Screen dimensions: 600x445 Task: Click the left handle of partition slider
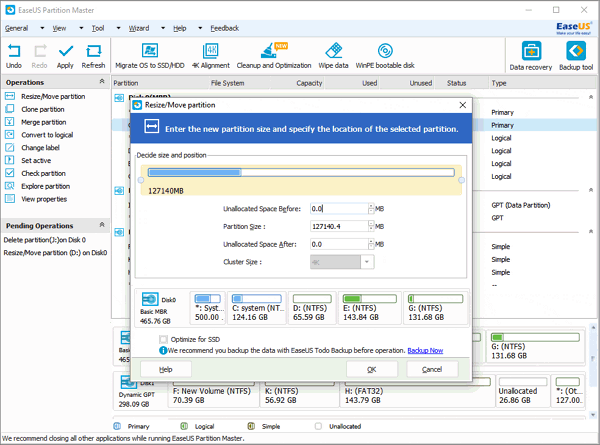(x=141, y=180)
